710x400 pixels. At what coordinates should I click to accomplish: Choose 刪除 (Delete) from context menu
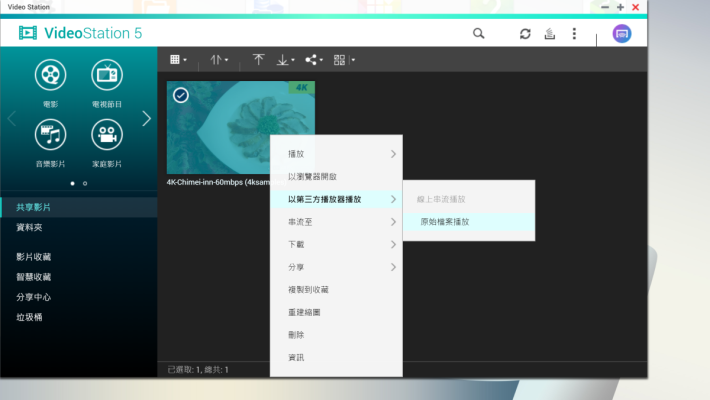pyautogui.click(x=336, y=335)
